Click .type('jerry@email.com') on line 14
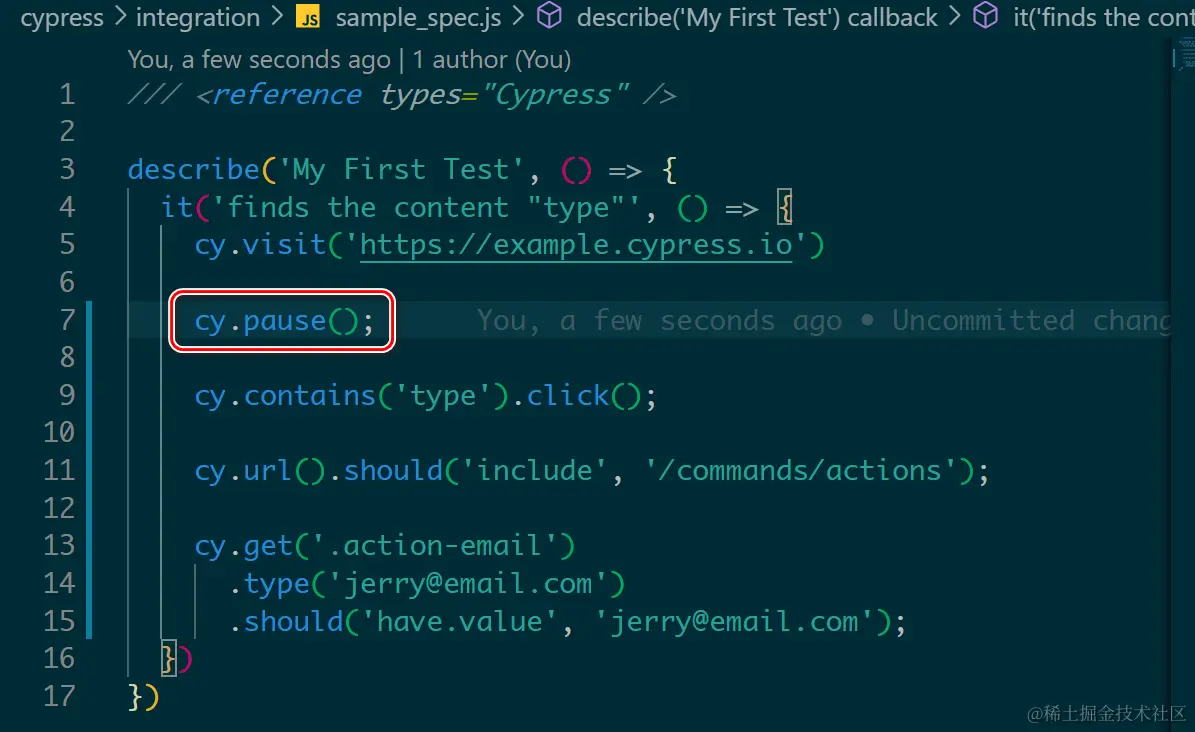1195x732 pixels. point(427,584)
